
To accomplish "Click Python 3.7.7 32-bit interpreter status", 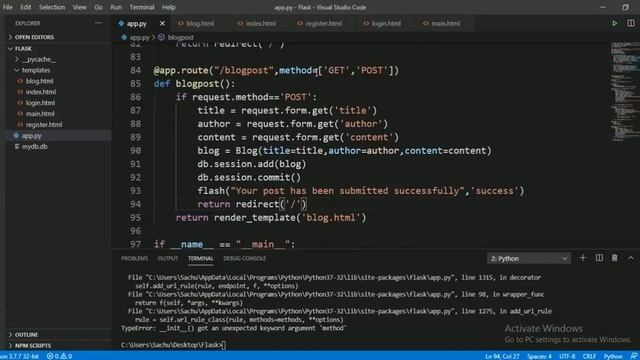I will tap(20, 356).
